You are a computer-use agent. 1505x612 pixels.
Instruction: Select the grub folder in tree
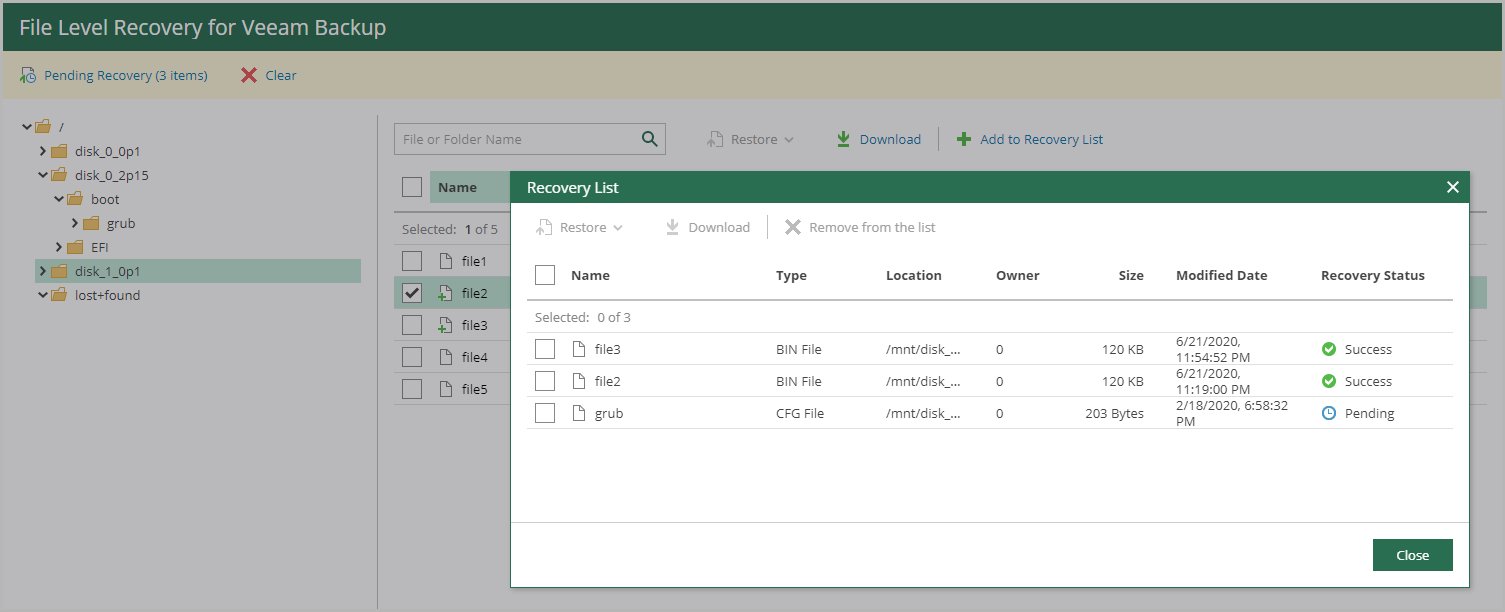click(121, 223)
